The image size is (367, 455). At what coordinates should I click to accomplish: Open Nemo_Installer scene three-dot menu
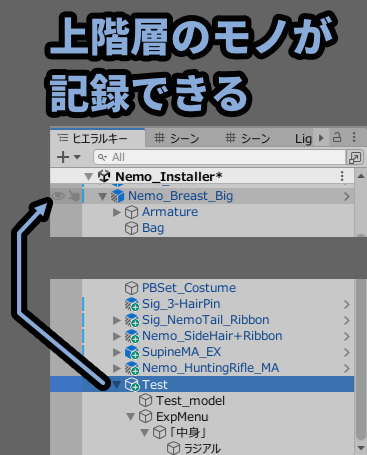tap(342, 176)
